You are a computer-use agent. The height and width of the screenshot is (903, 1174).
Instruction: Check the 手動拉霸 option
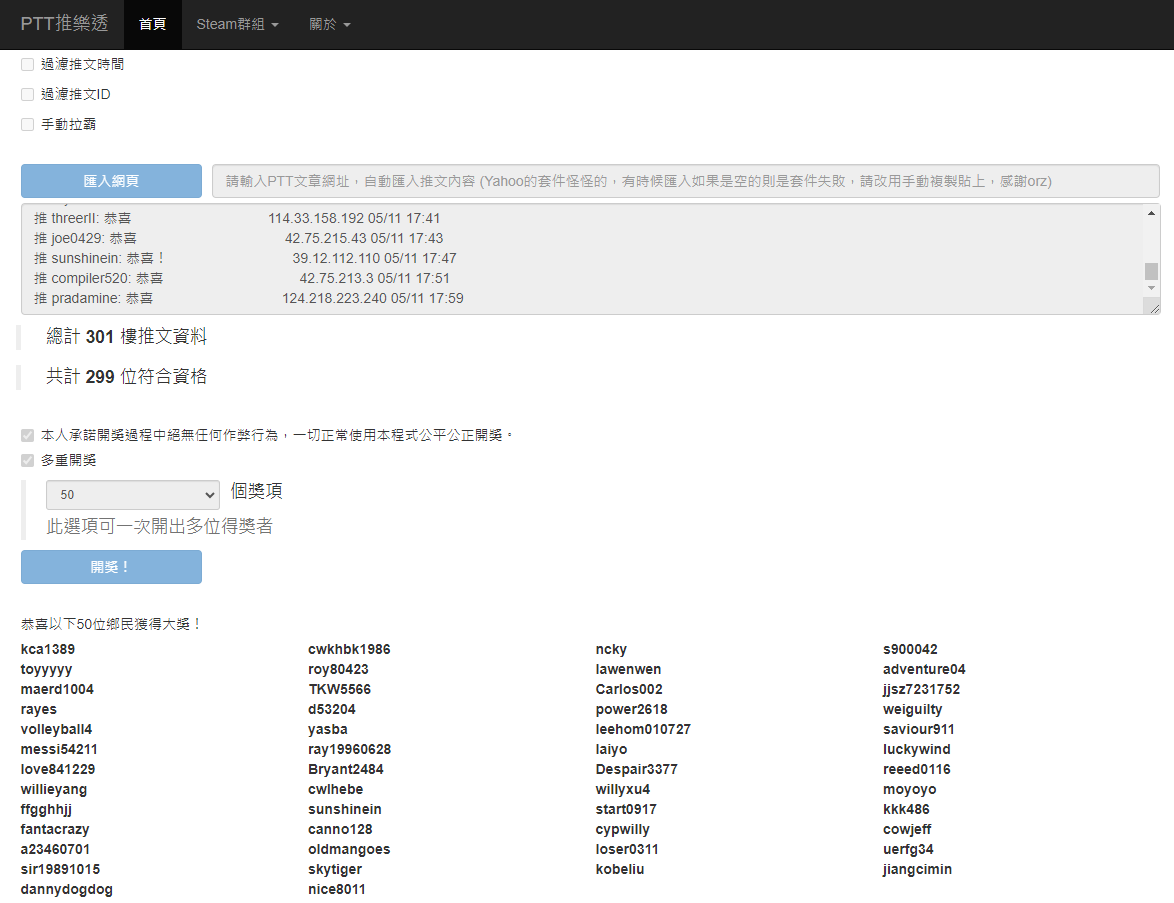tap(28, 124)
